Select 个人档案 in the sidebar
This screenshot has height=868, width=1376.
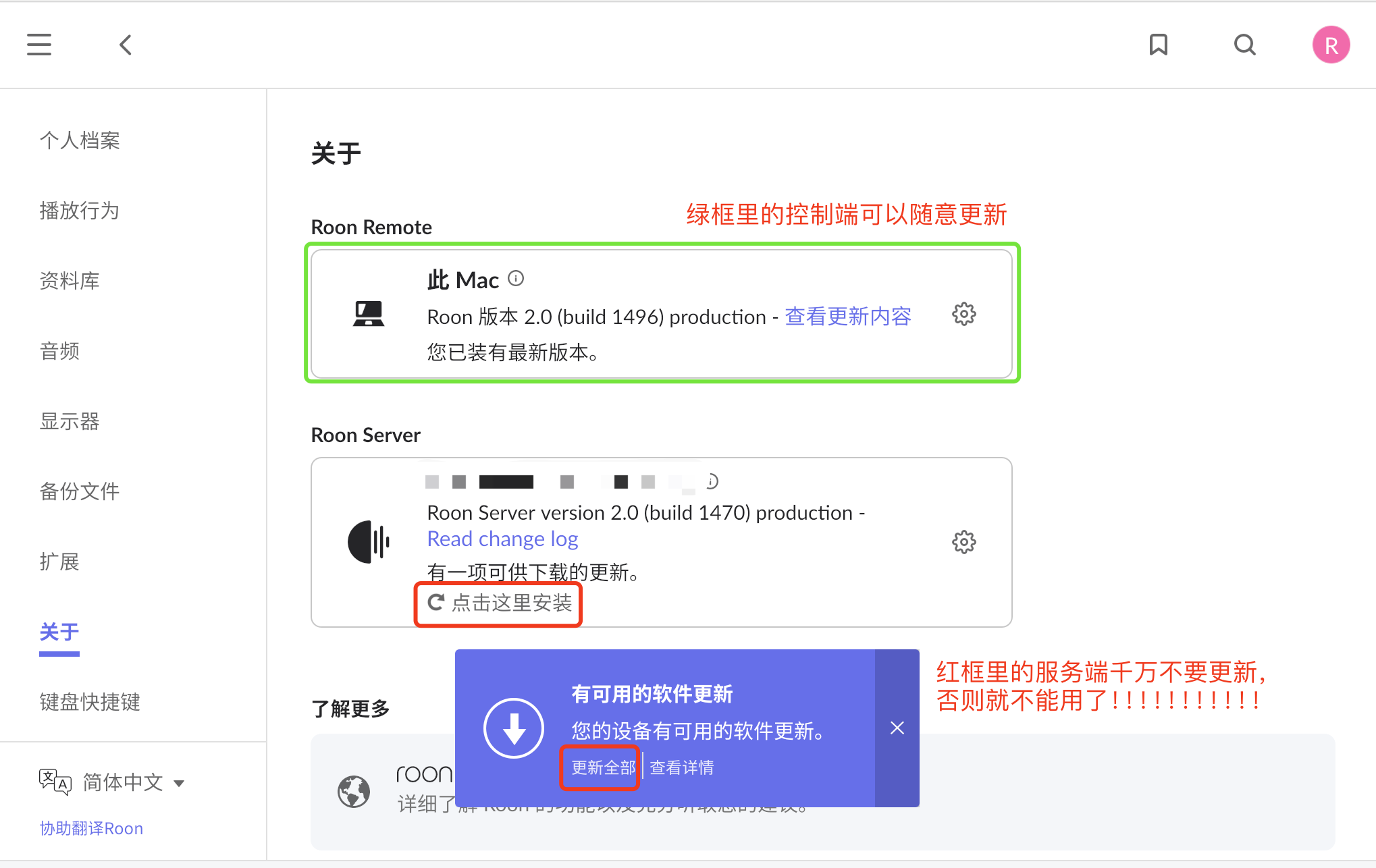coord(80,140)
